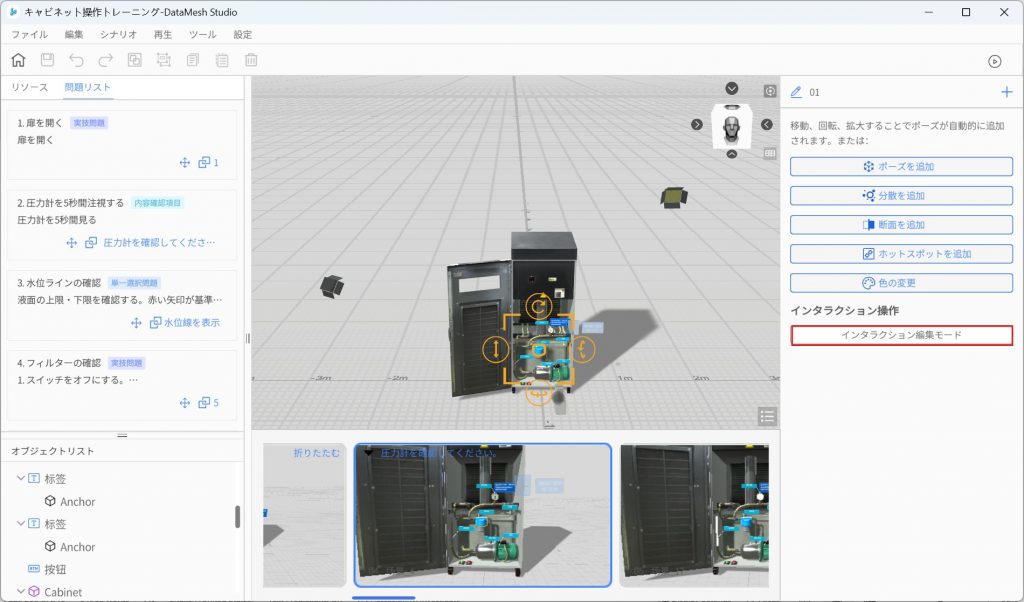Click the blue plus icon in right panel
This screenshot has width=1024, height=602.
[x=1006, y=92]
